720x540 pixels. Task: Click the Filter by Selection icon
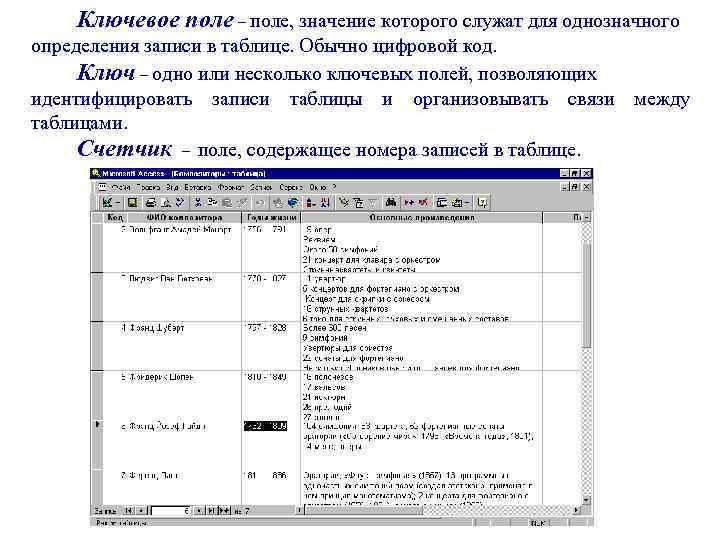pos(343,202)
